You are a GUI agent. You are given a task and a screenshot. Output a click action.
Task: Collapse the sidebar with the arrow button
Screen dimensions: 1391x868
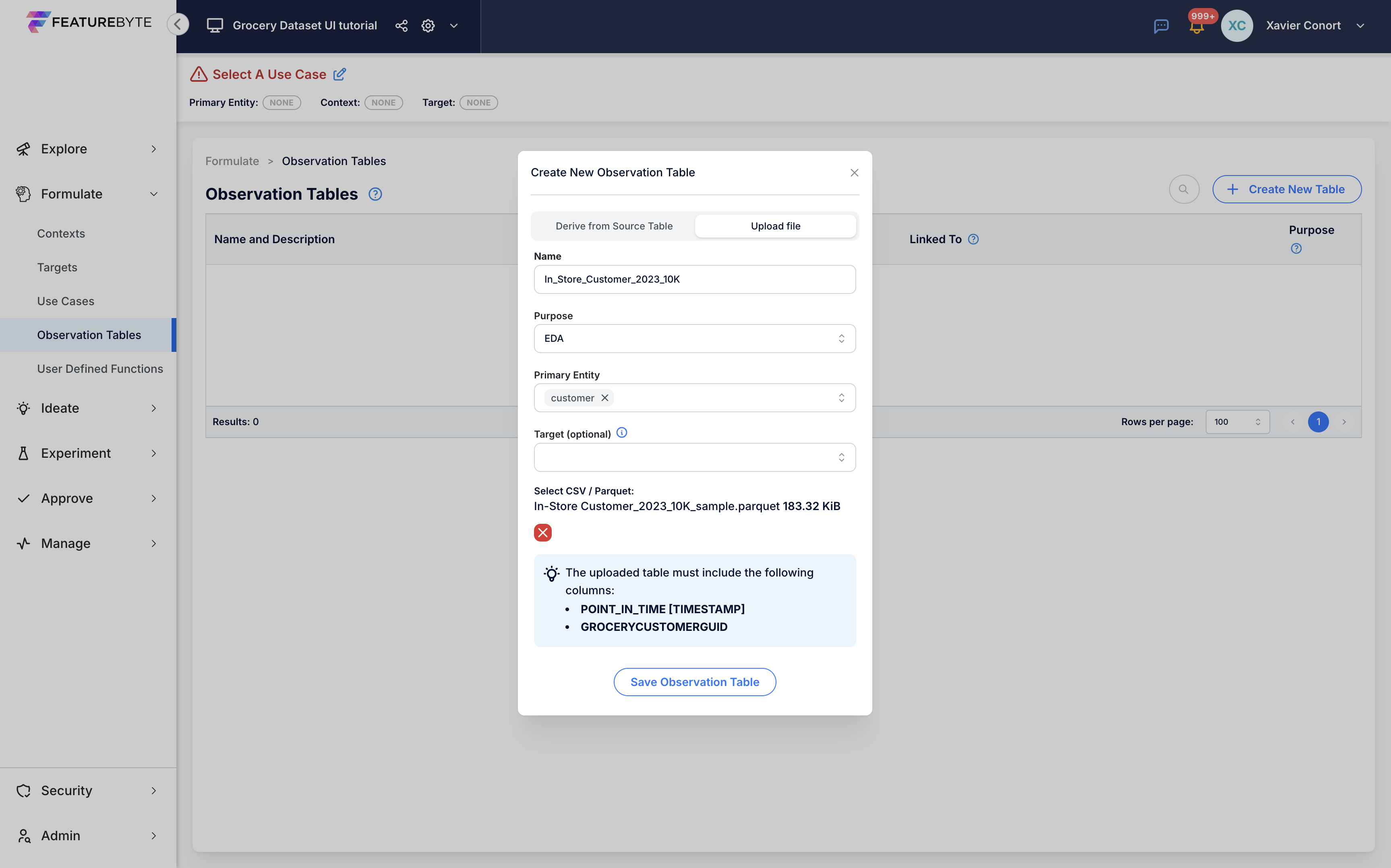coord(178,24)
